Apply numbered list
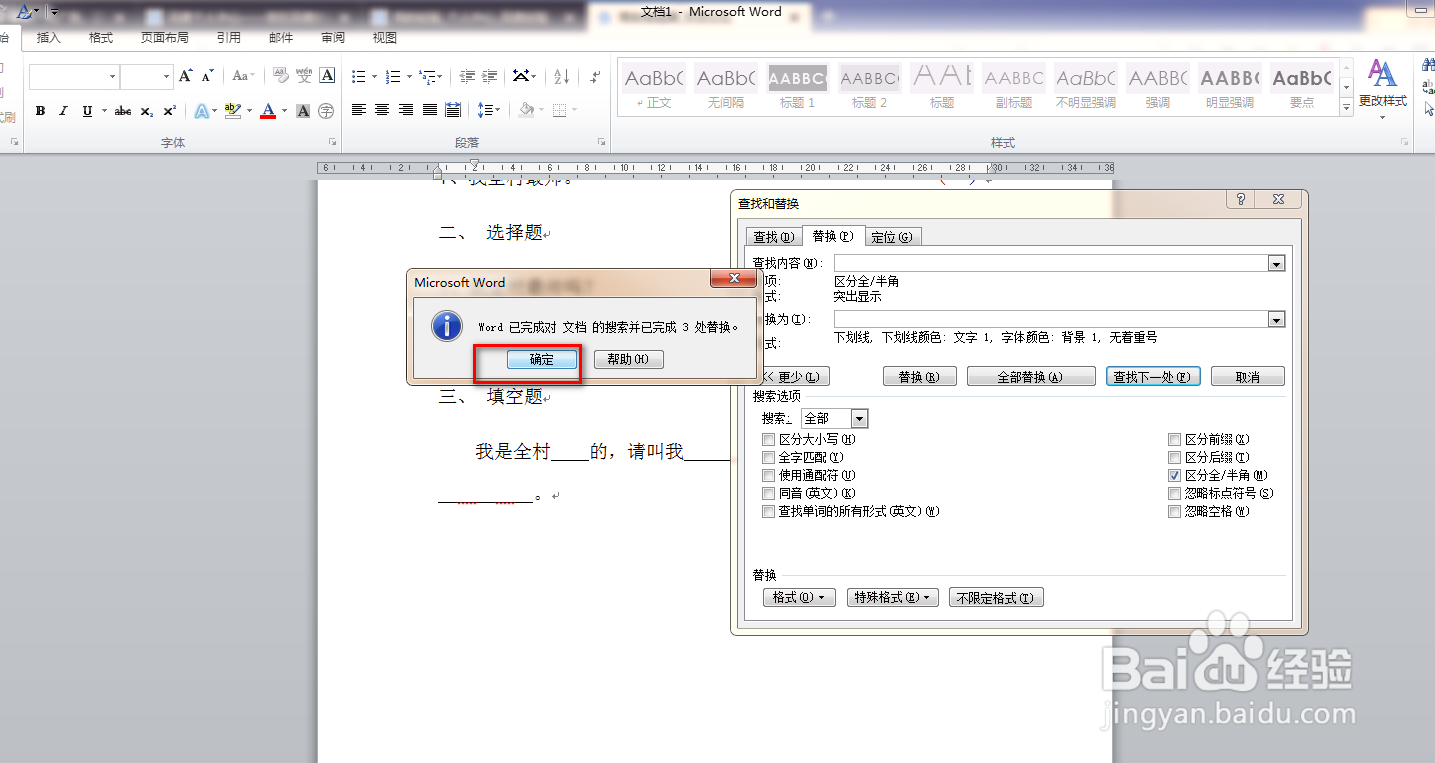1435x763 pixels. 393,76
